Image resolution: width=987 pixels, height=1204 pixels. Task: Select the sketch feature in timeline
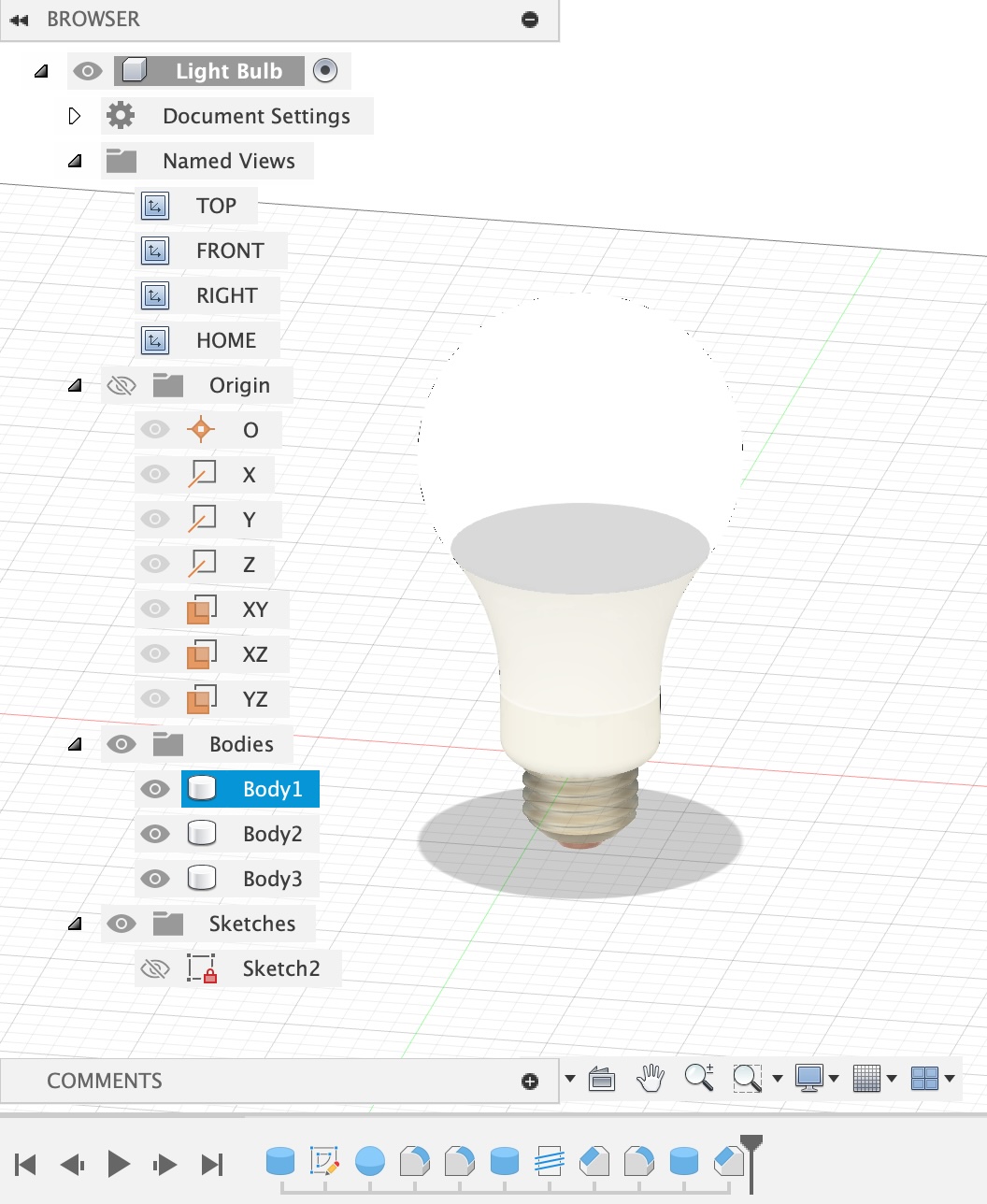(324, 1161)
